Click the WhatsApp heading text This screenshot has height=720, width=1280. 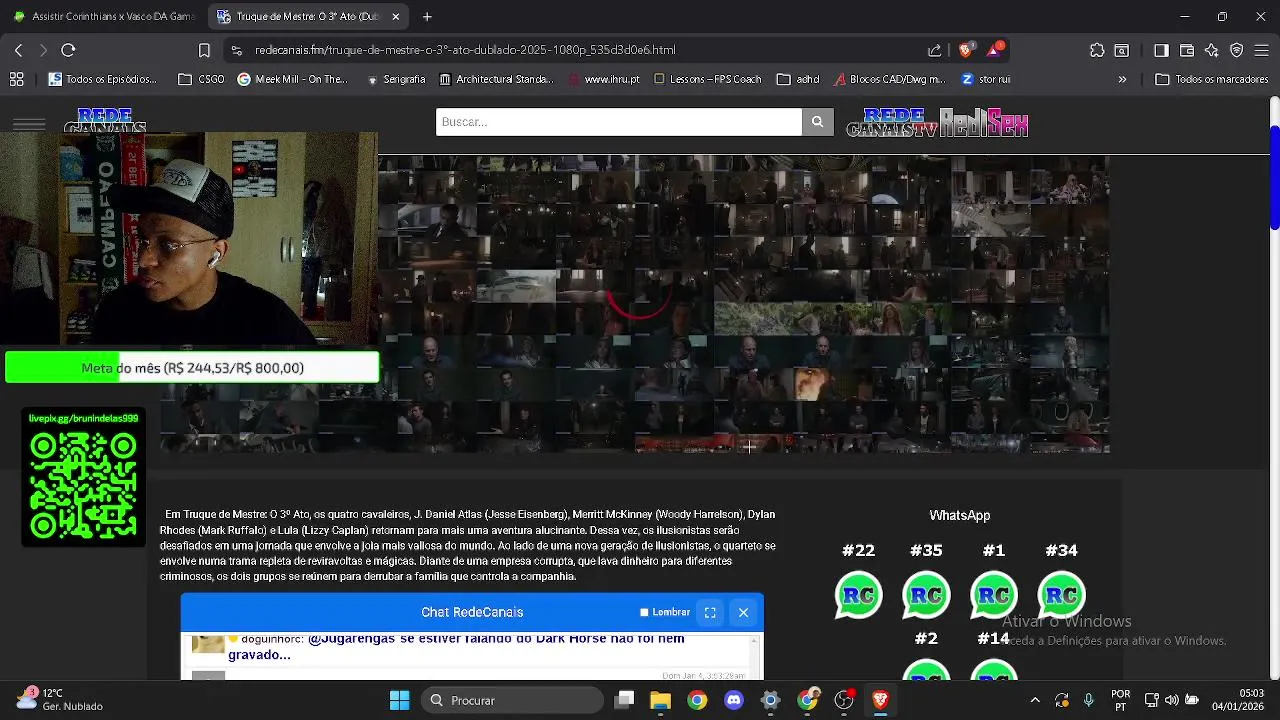click(959, 515)
